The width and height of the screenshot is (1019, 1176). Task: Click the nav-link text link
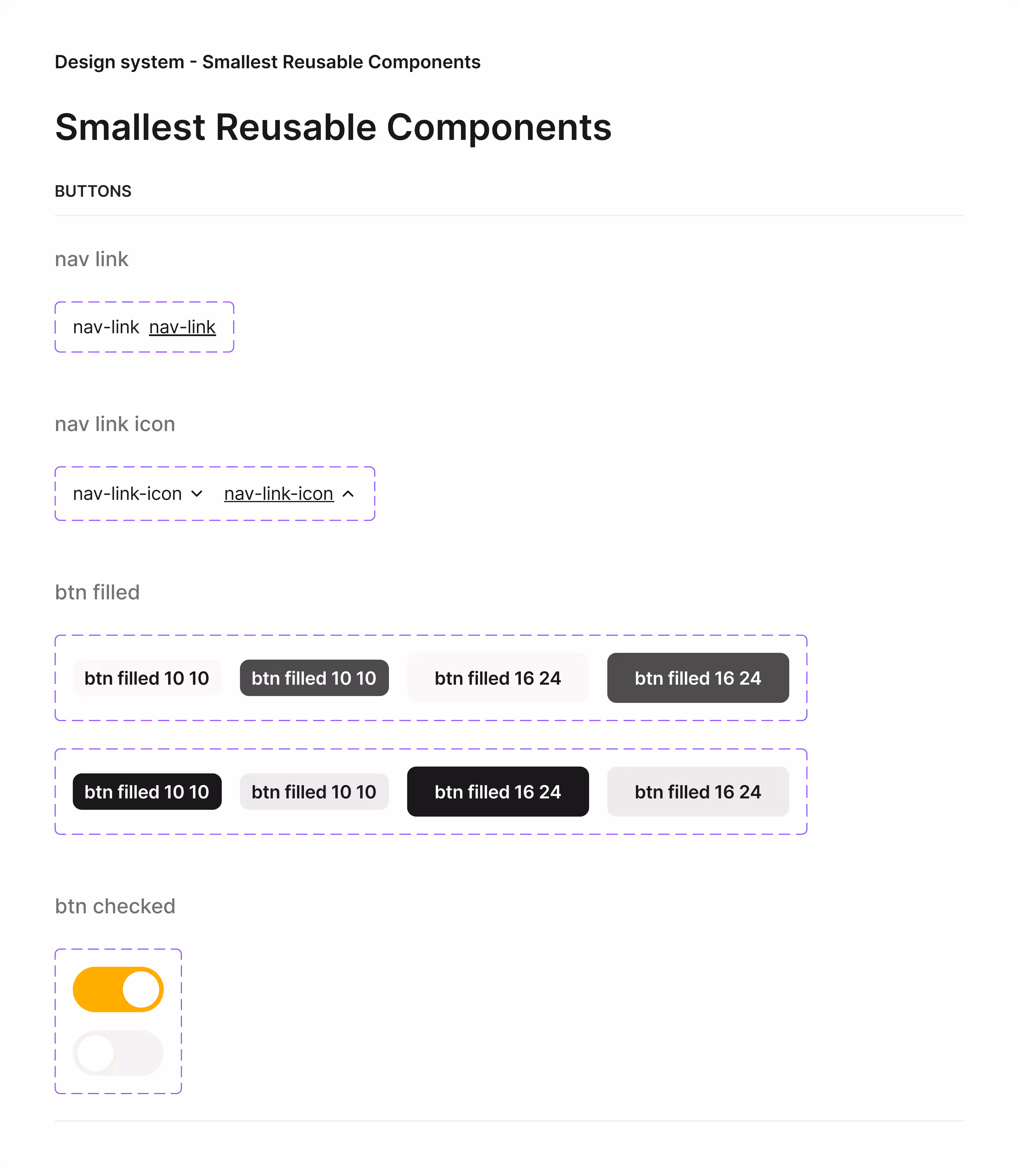tap(106, 327)
